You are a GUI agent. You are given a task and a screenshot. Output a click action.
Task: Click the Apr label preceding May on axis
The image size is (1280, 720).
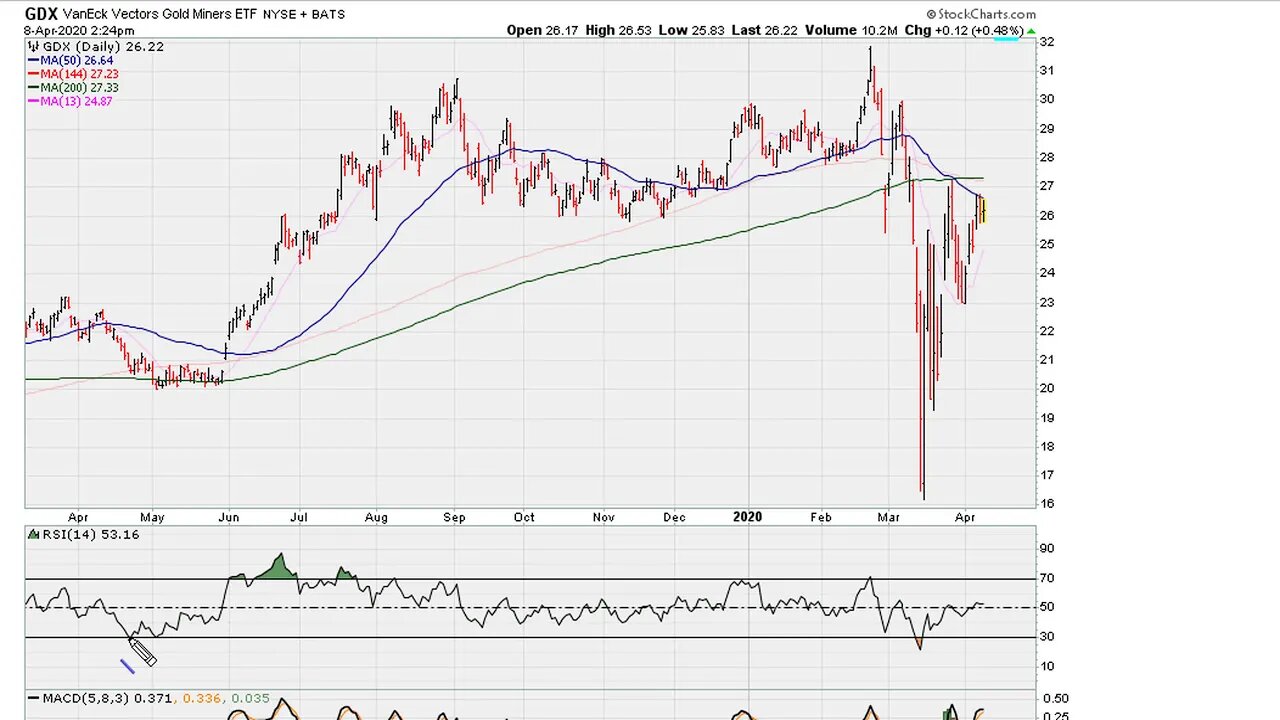(x=78, y=517)
